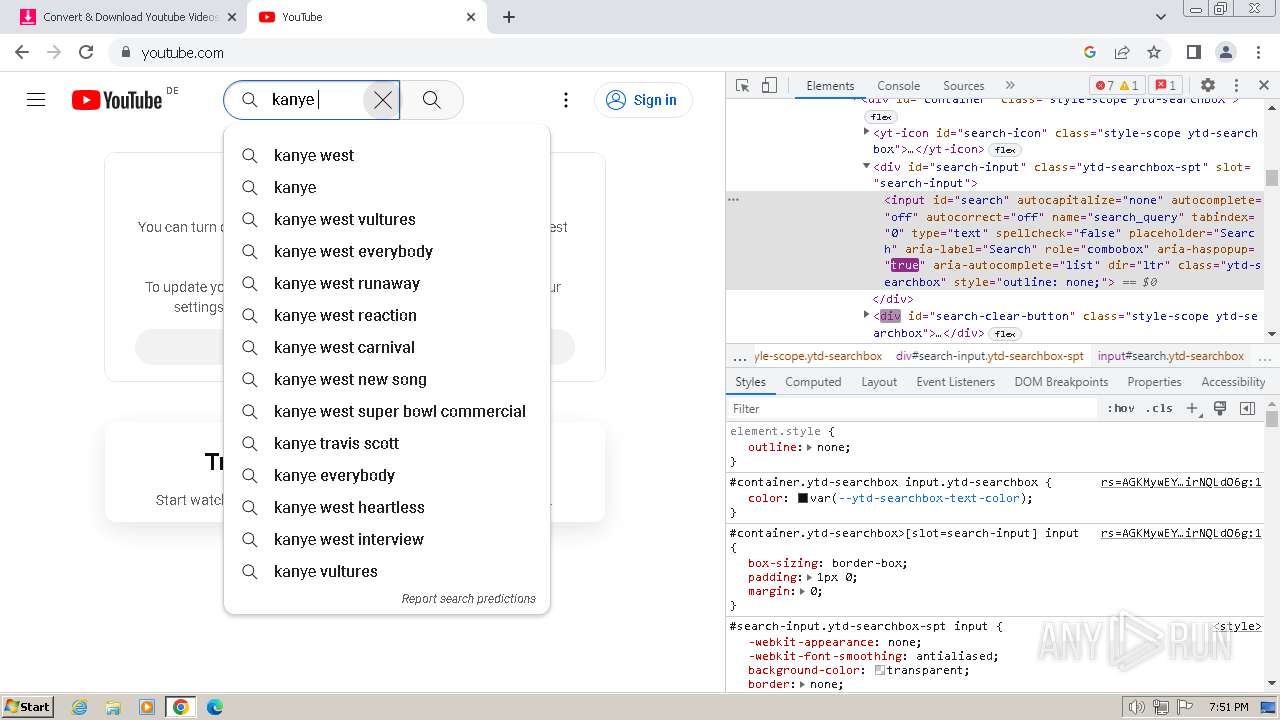This screenshot has width=1280, height=720.
Task: Open the errors and warnings counter
Action: click(1117, 86)
